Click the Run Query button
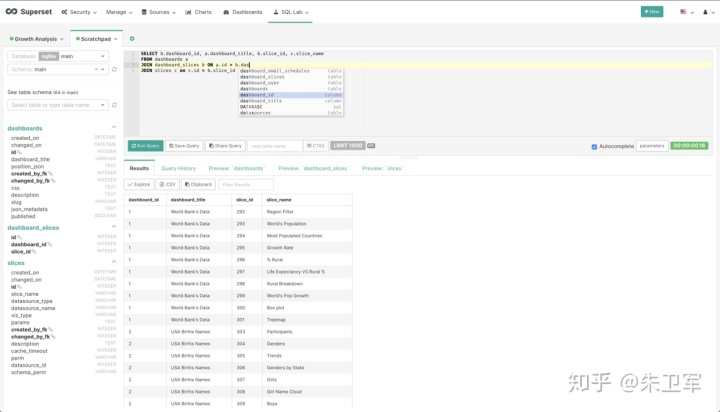Screen dimensions: 720x412 coord(146,146)
